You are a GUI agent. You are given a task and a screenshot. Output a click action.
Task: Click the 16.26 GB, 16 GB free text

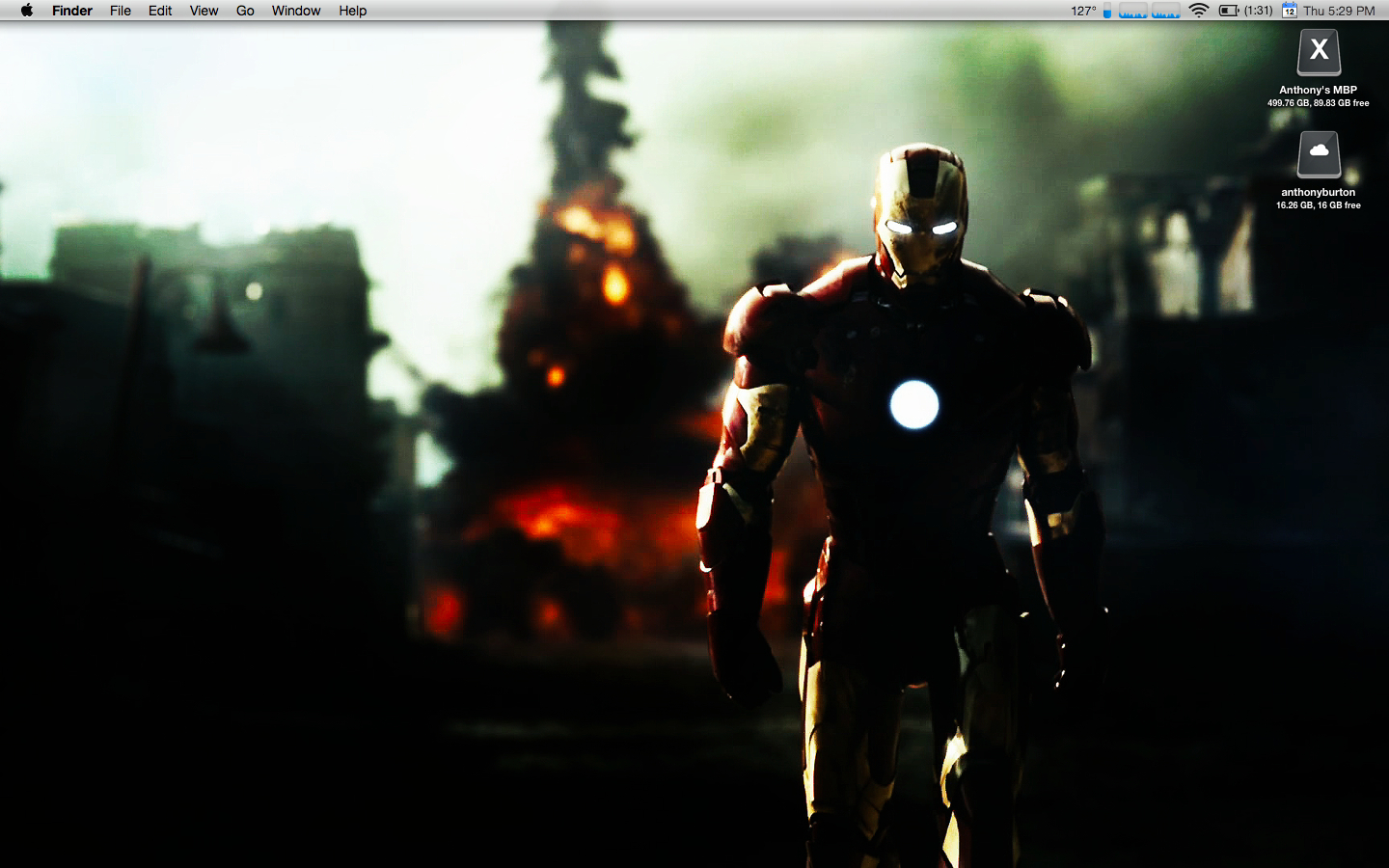point(1318,205)
